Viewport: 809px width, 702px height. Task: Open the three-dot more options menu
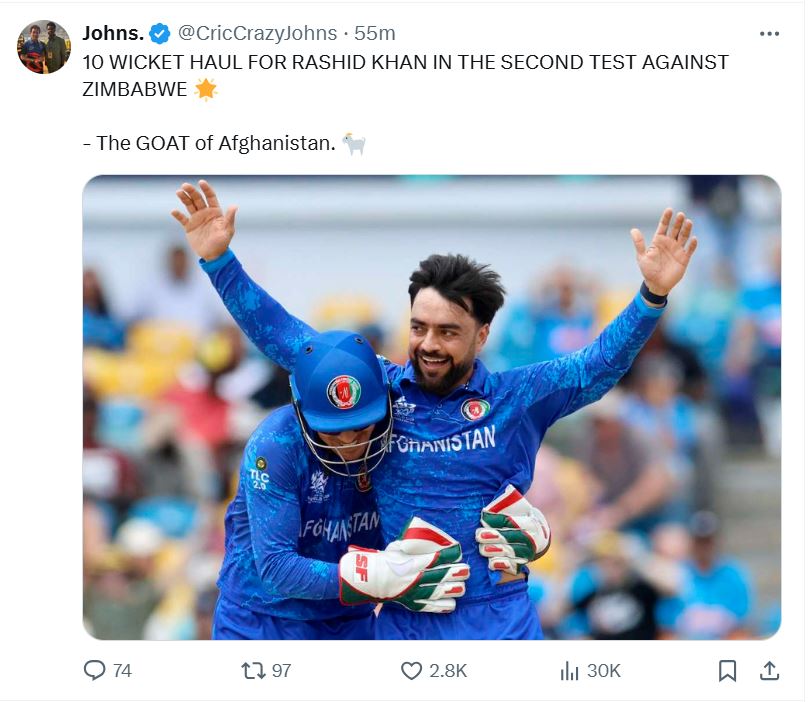point(769,34)
